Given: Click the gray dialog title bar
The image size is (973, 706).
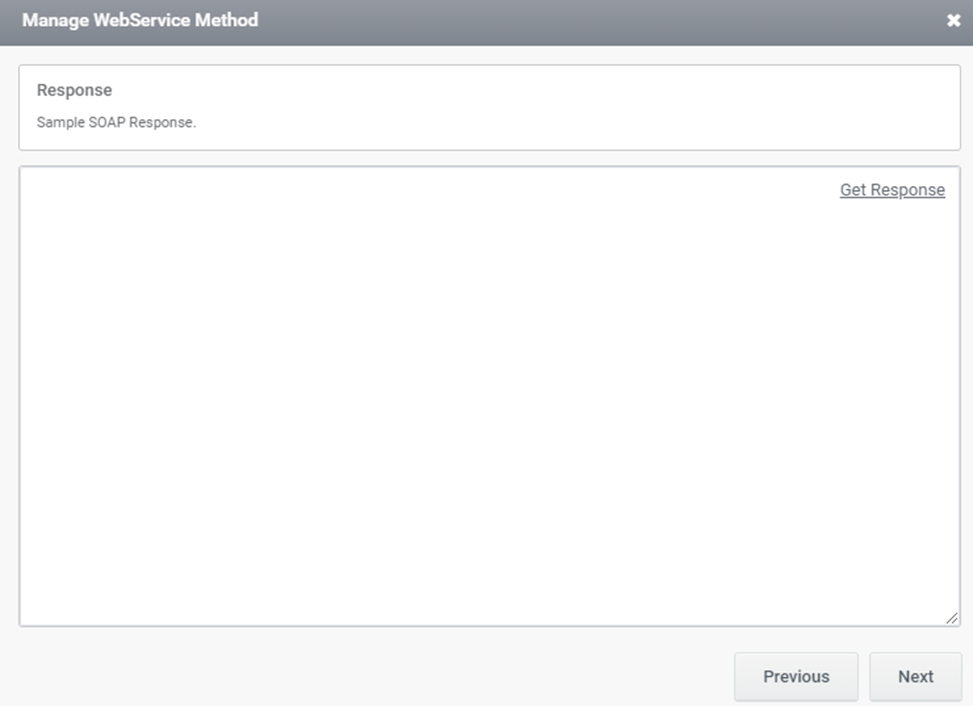Looking at the screenshot, I should [x=486, y=22].
